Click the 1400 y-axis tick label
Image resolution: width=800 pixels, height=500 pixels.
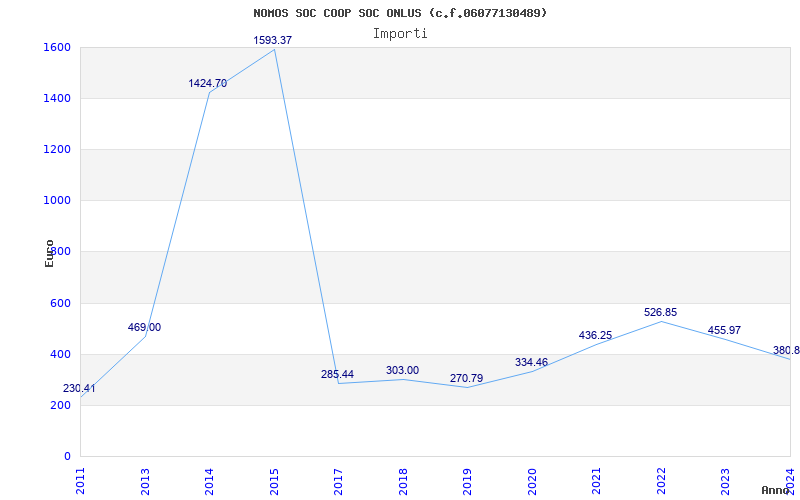pos(57,98)
